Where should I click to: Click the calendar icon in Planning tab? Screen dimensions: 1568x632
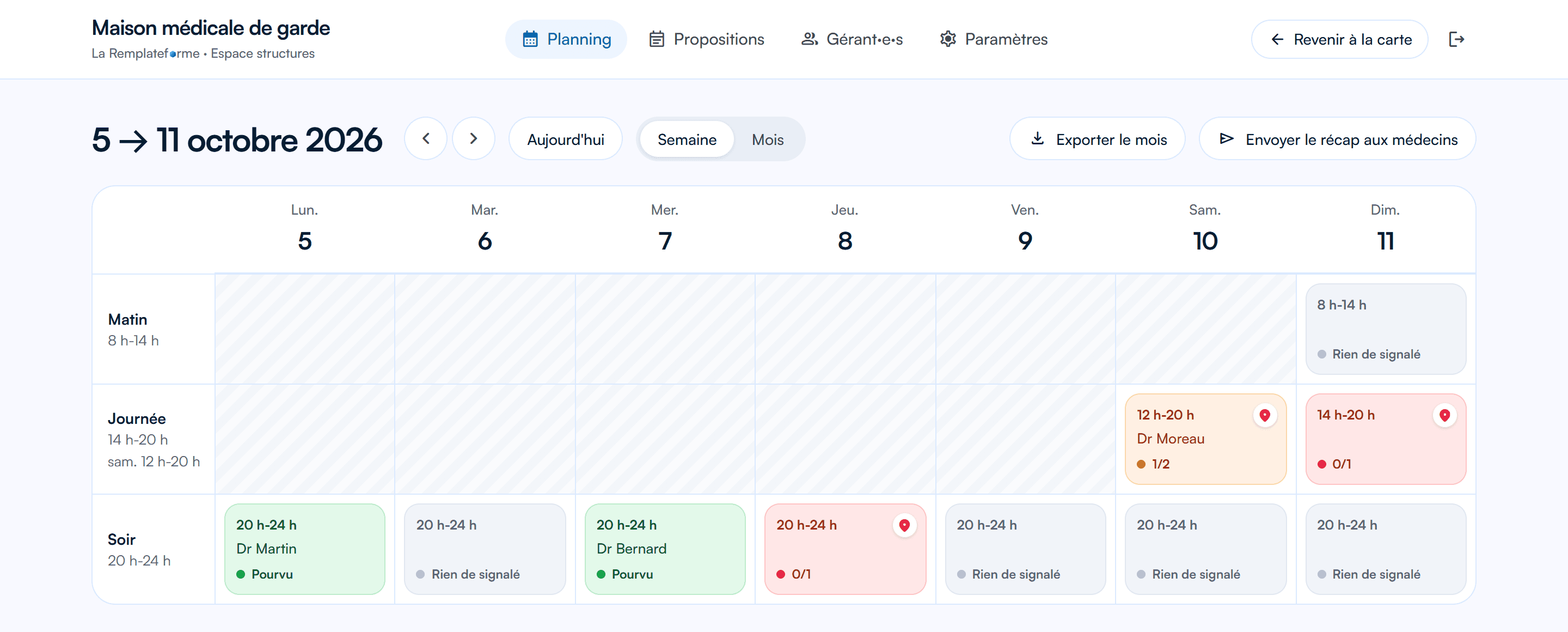tap(530, 40)
